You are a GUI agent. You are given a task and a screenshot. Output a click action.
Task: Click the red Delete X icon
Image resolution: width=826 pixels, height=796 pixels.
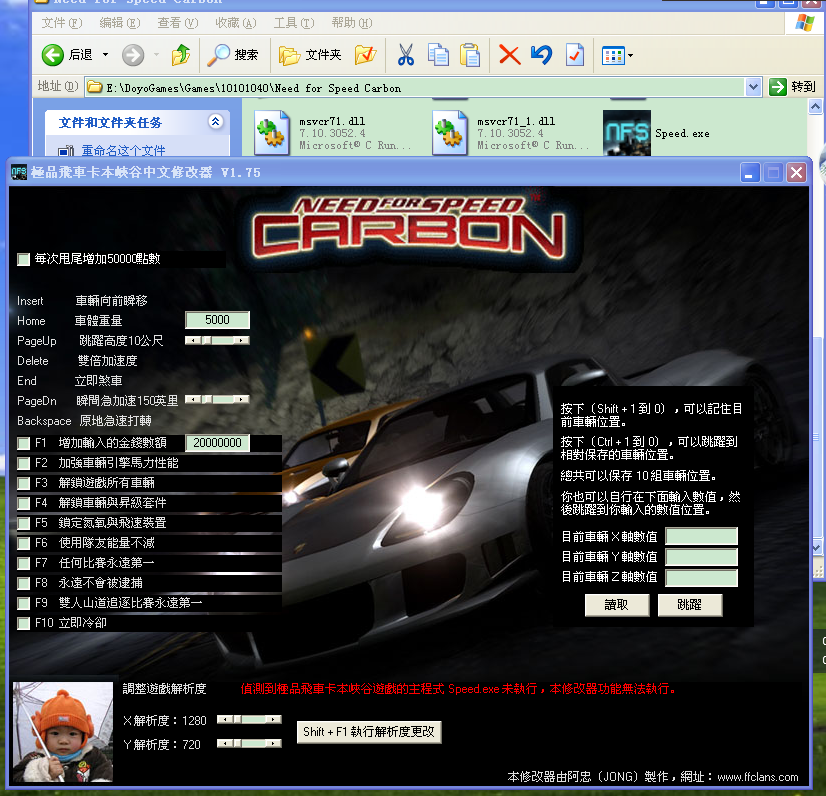[509, 55]
